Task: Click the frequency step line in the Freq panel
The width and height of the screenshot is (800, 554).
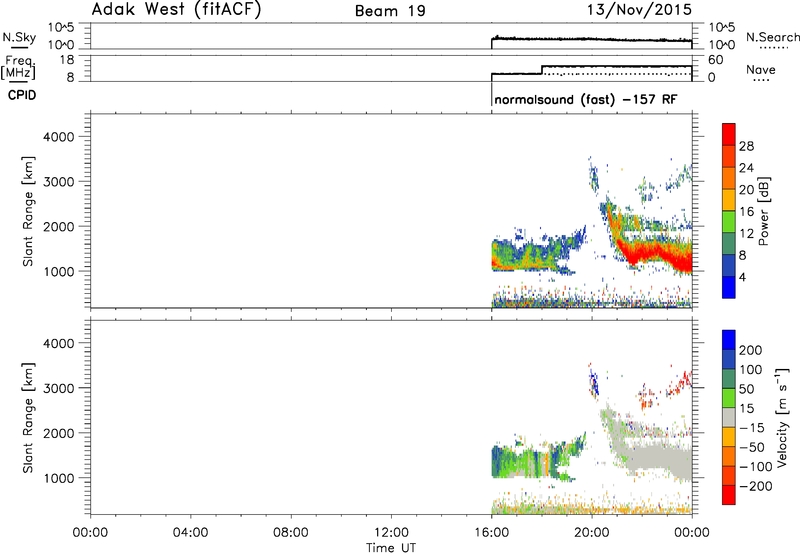Action: pyautogui.click(x=592, y=68)
